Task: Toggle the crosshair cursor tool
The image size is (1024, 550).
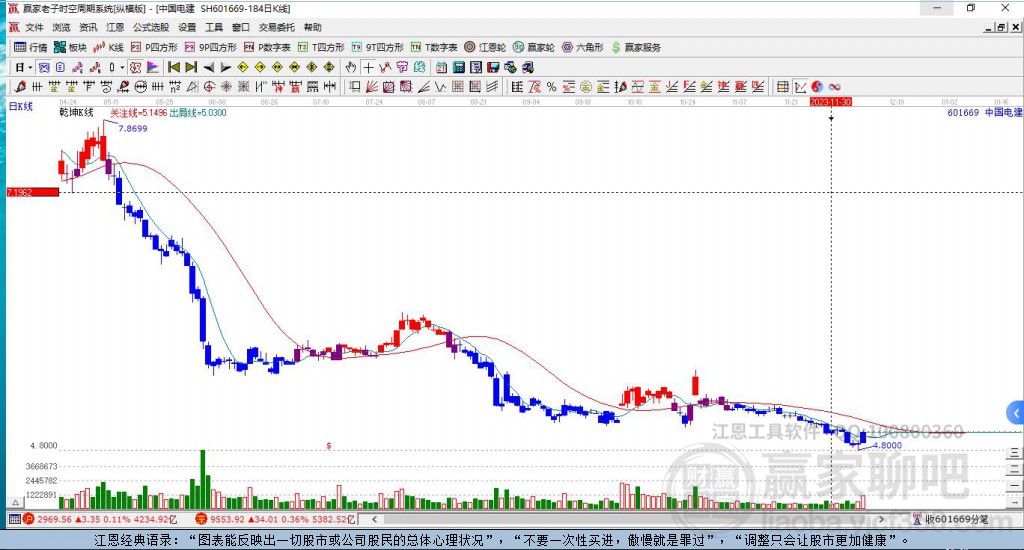Action: [x=368, y=67]
